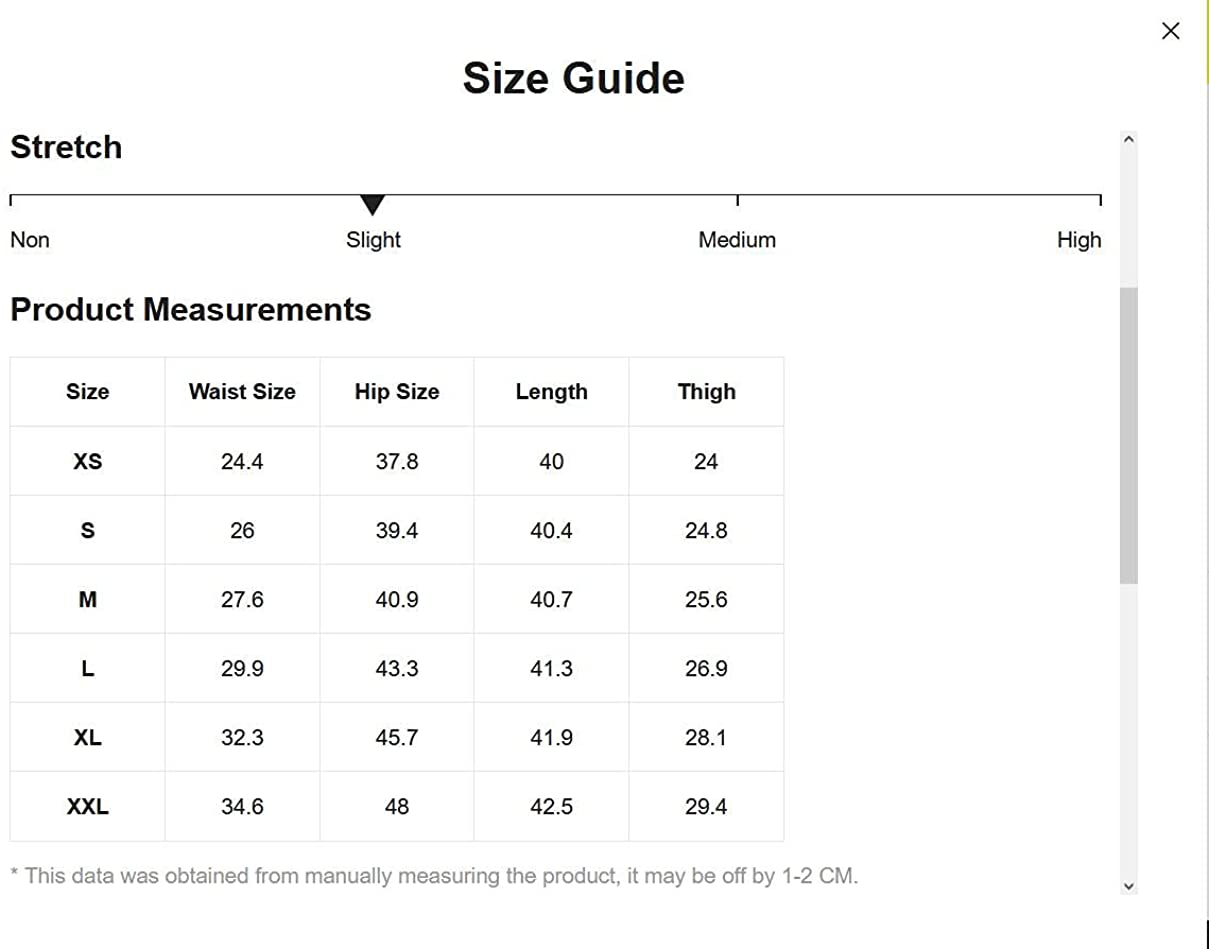The height and width of the screenshot is (949, 1209).
Task: Click the XL waist value 32.3
Action: click(242, 737)
